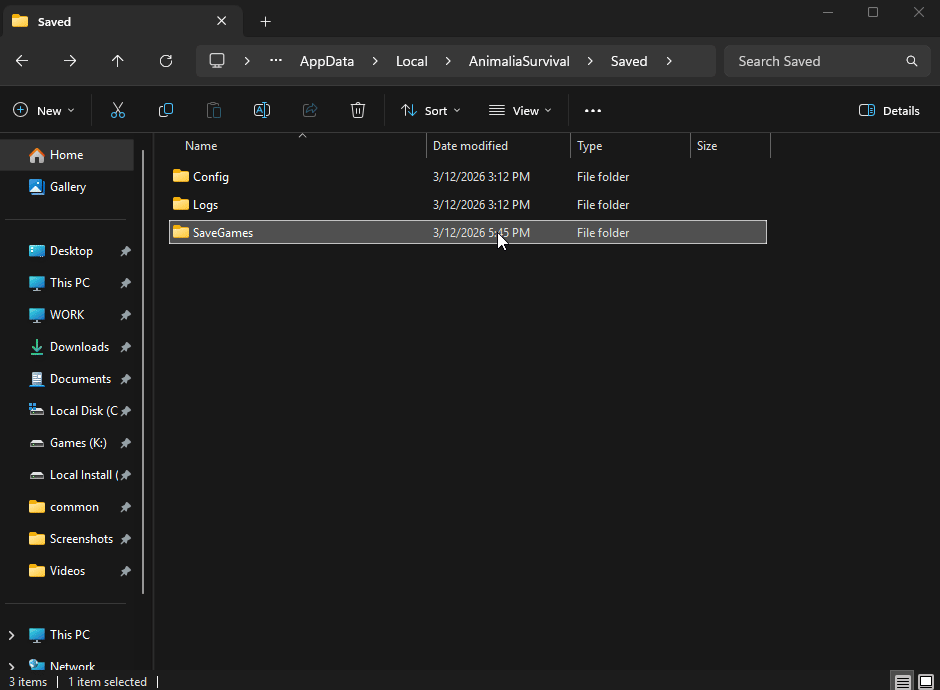The height and width of the screenshot is (690, 940).
Task: Open a new tab with plus button
Action: click(x=265, y=22)
